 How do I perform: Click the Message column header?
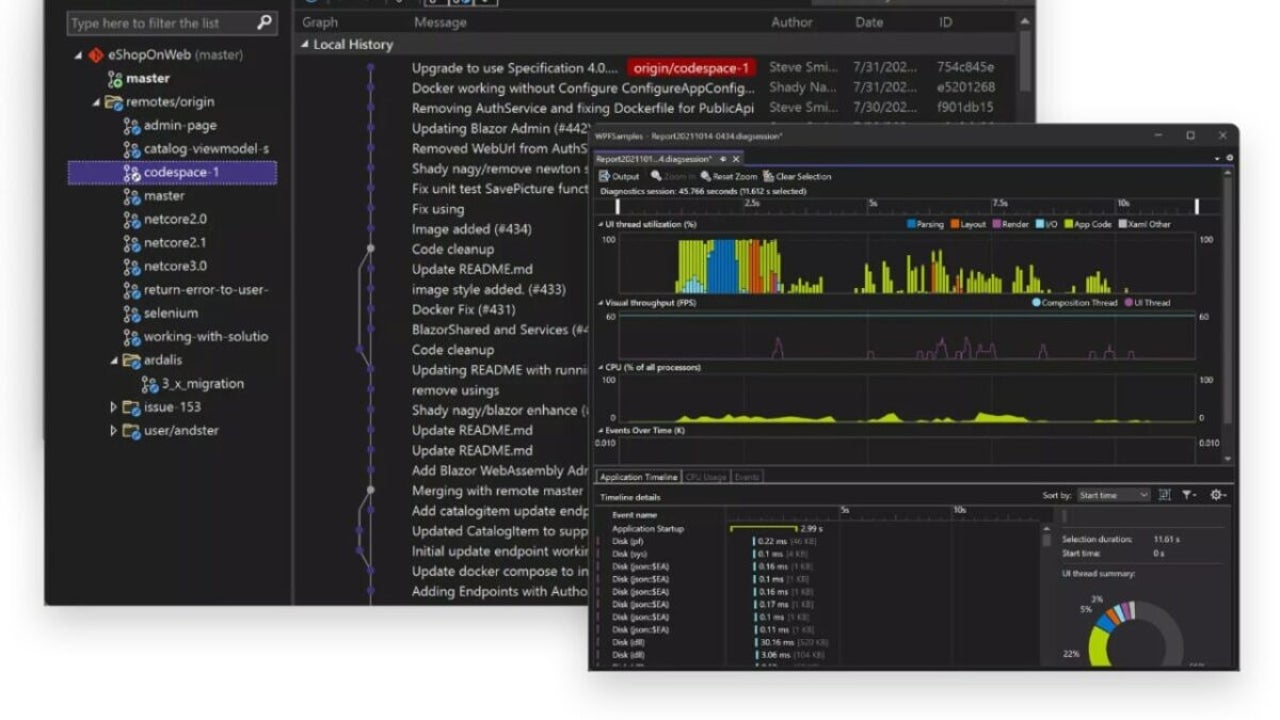coord(439,22)
